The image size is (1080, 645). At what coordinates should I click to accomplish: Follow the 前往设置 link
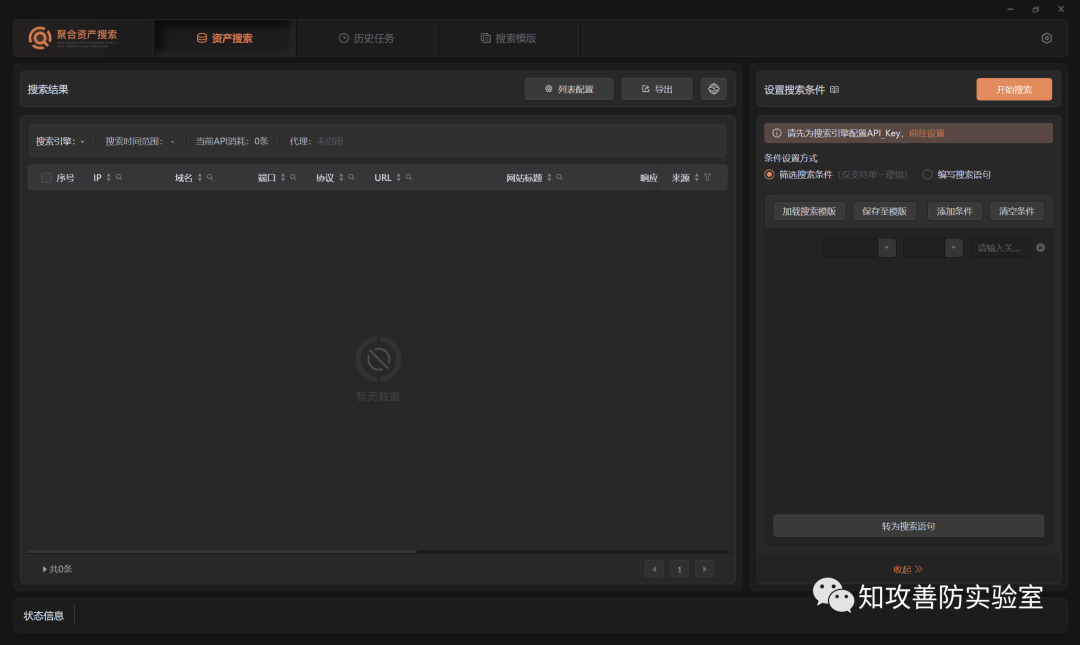point(926,133)
